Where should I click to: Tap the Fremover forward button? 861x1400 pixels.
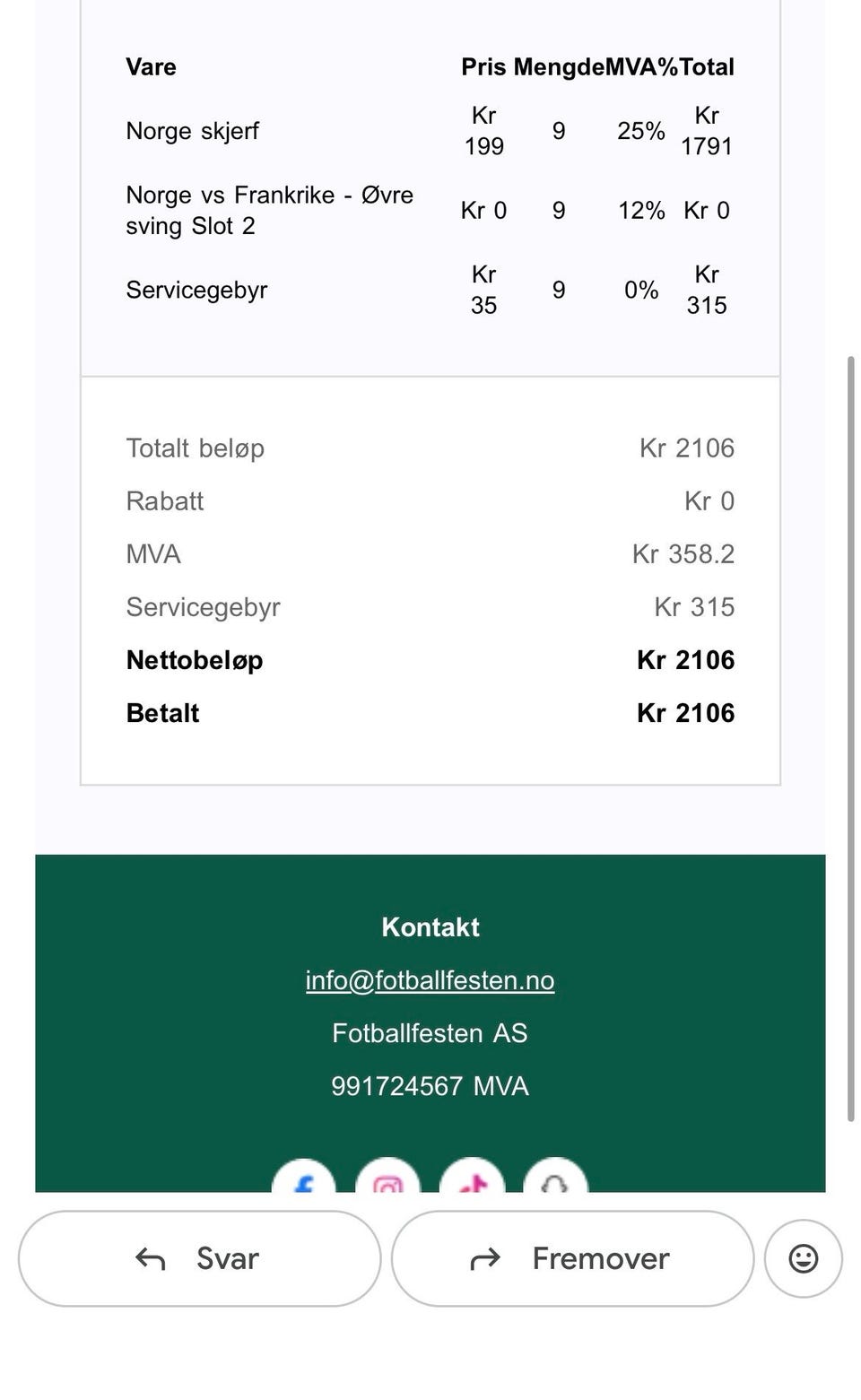click(572, 1258)
